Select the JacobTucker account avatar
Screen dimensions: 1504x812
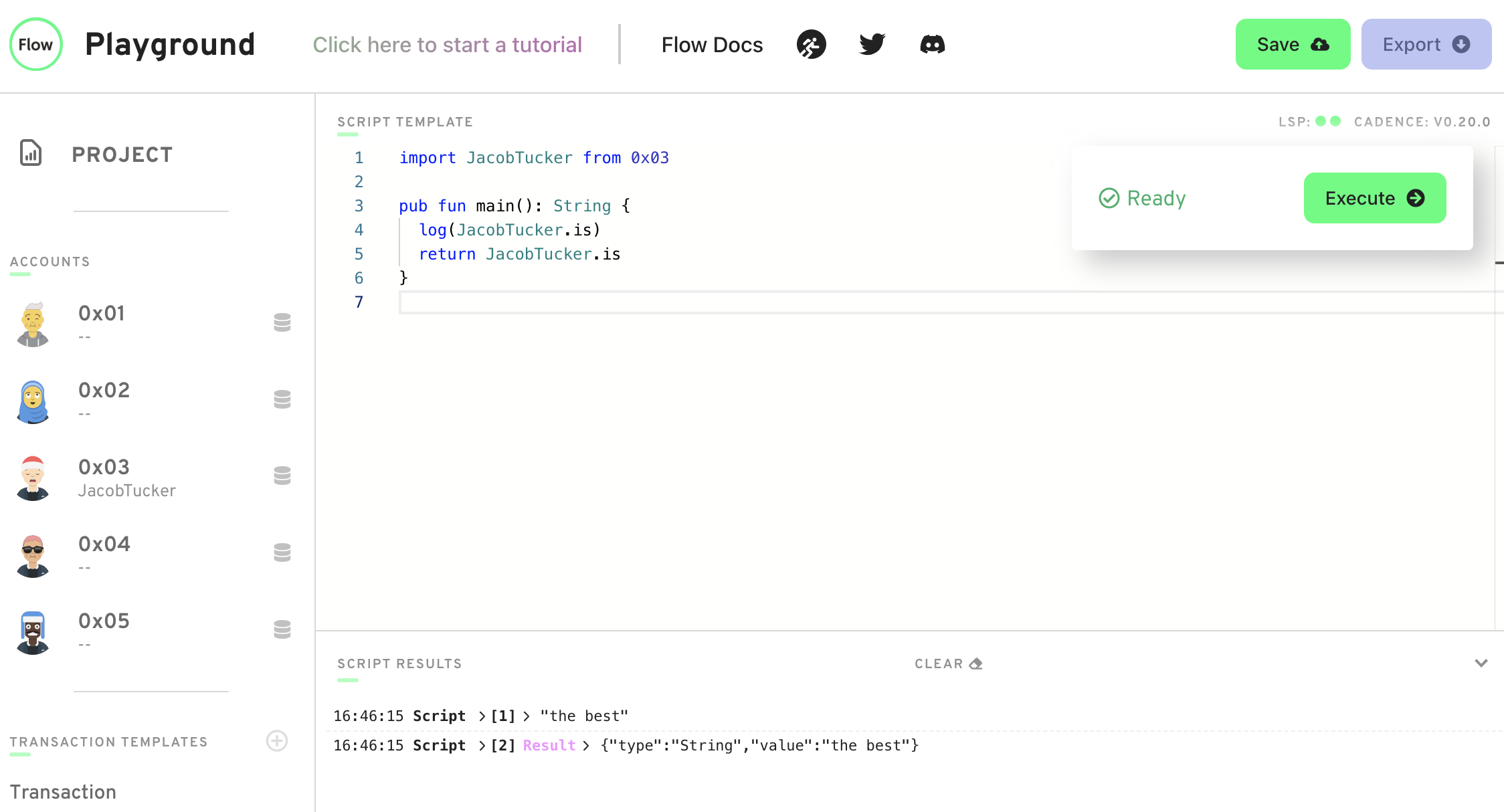(x=32, y=477)
